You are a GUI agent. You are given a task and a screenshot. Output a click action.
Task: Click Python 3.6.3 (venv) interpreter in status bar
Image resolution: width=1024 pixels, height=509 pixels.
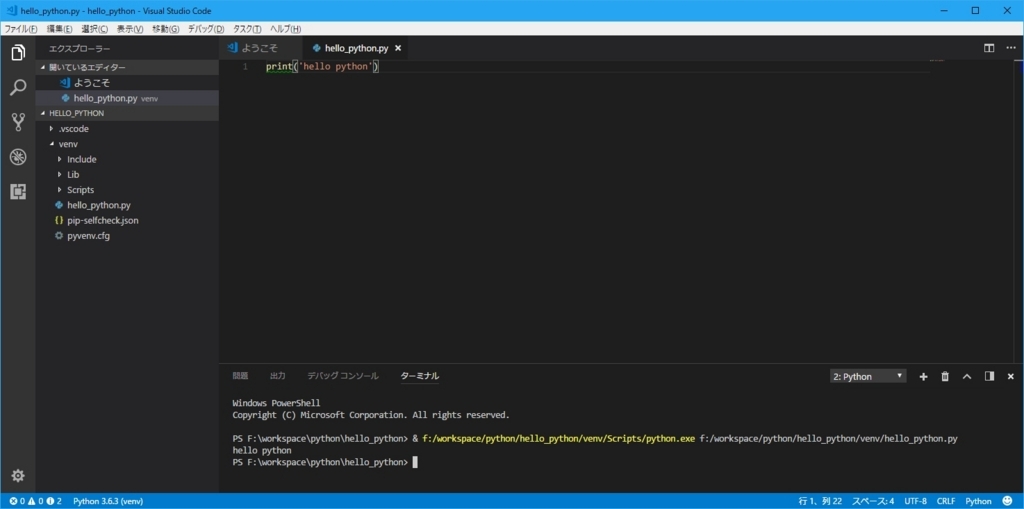108,501
